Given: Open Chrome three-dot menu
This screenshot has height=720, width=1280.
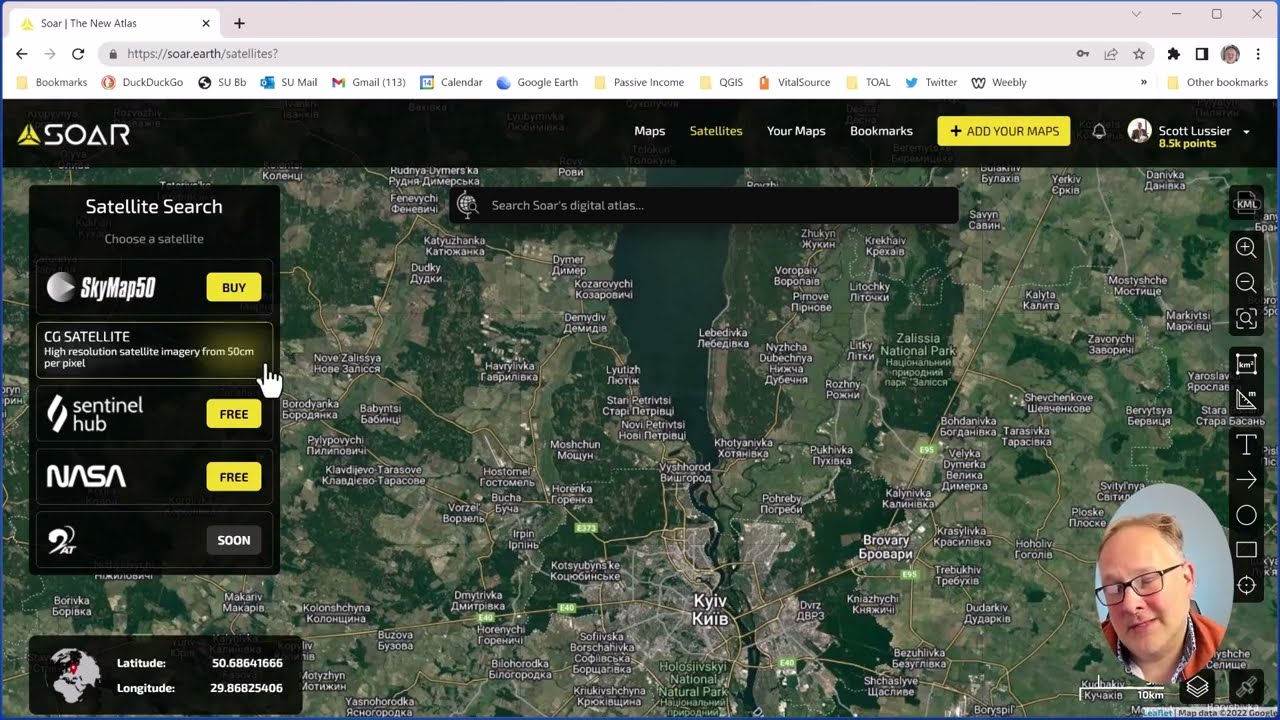Looking at the screenshot, I should point(1259,54).
